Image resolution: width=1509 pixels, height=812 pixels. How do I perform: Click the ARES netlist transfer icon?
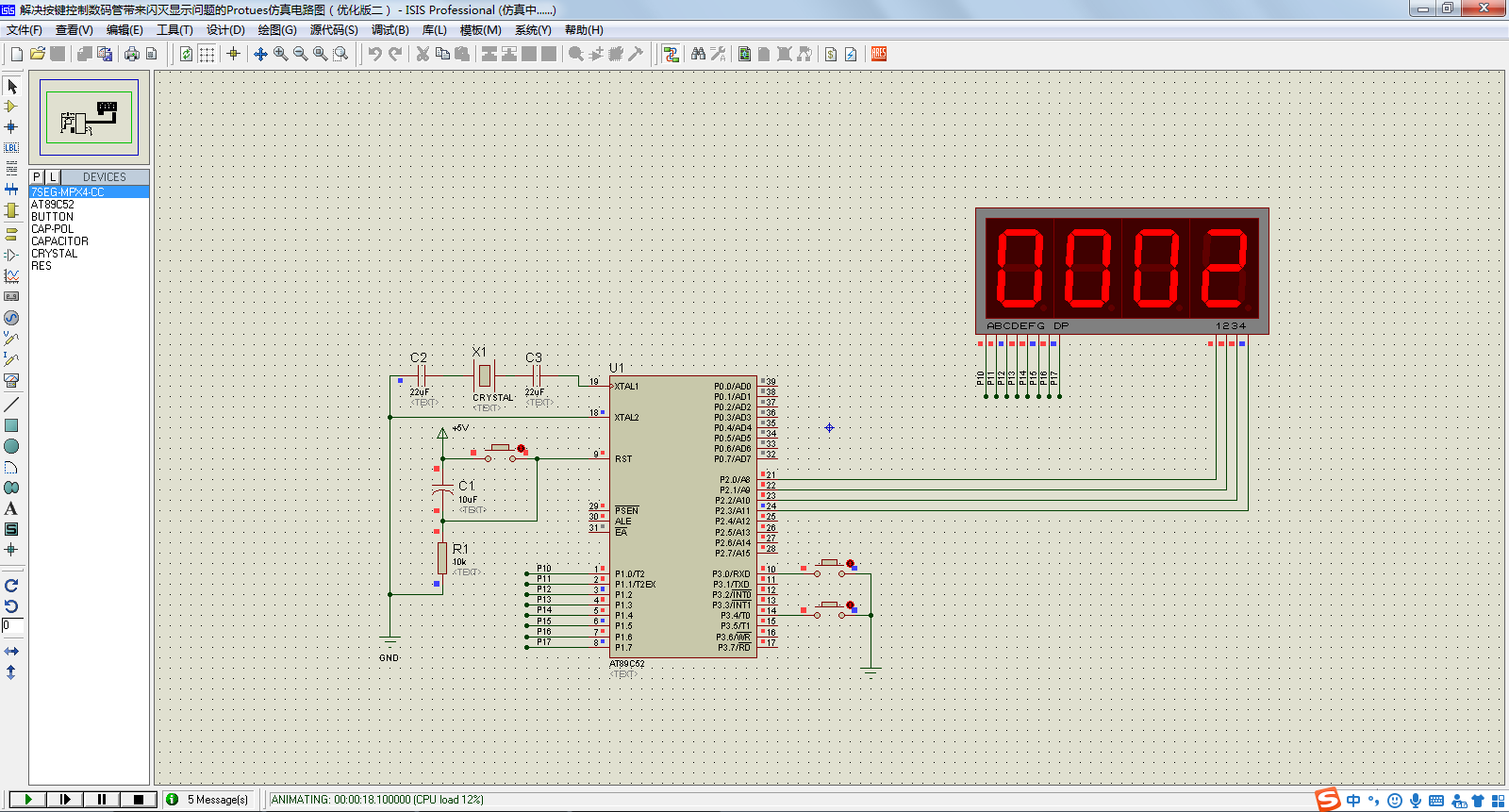coord(879,54)
